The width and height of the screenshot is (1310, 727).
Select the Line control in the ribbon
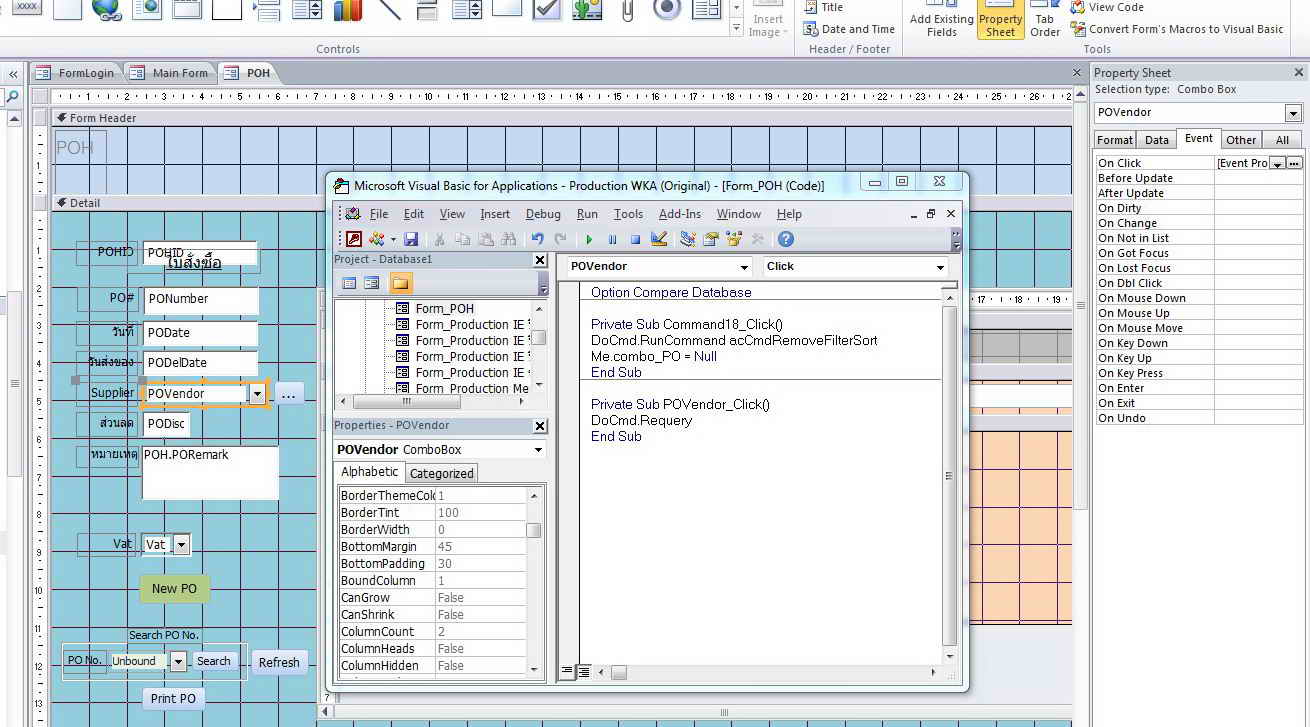[x=389, y=10]
